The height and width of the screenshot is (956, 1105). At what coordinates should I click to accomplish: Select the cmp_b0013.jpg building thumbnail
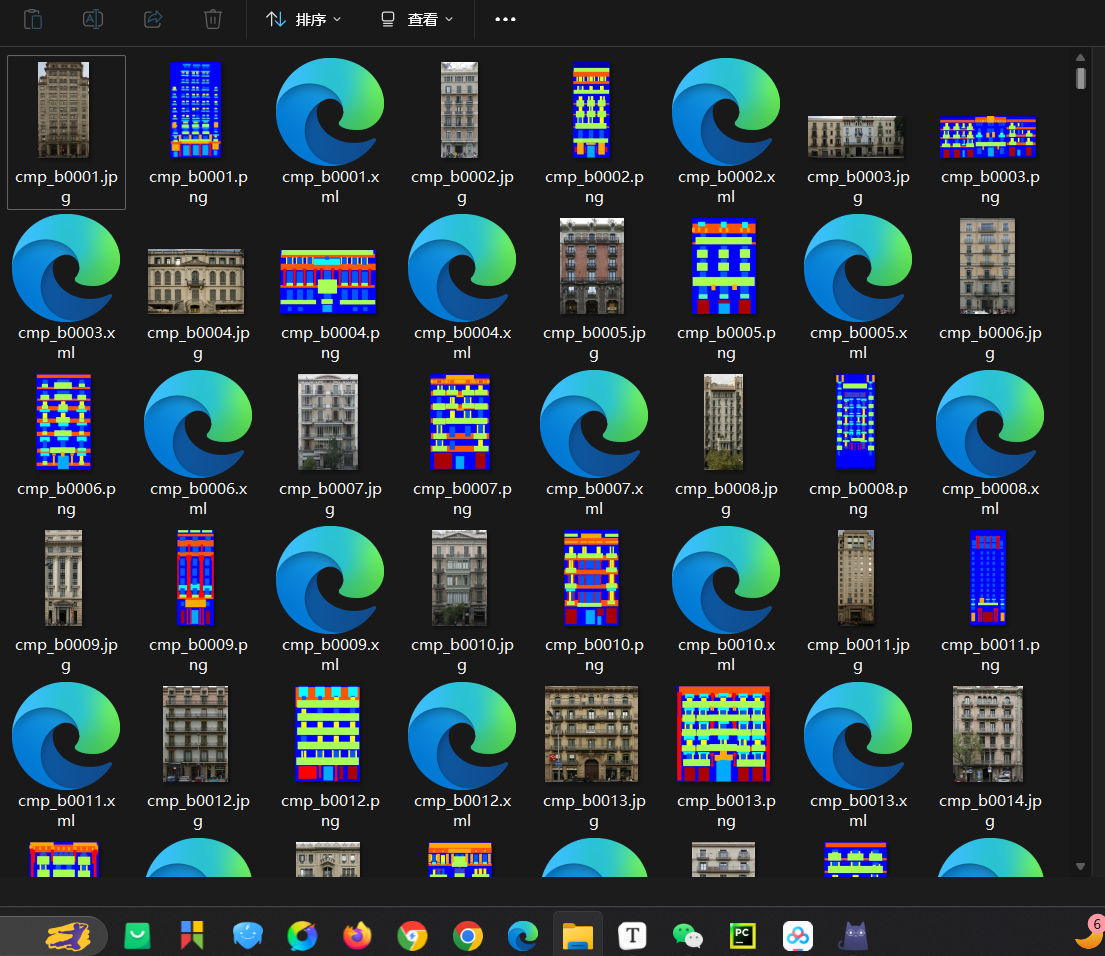coord(591,734)
